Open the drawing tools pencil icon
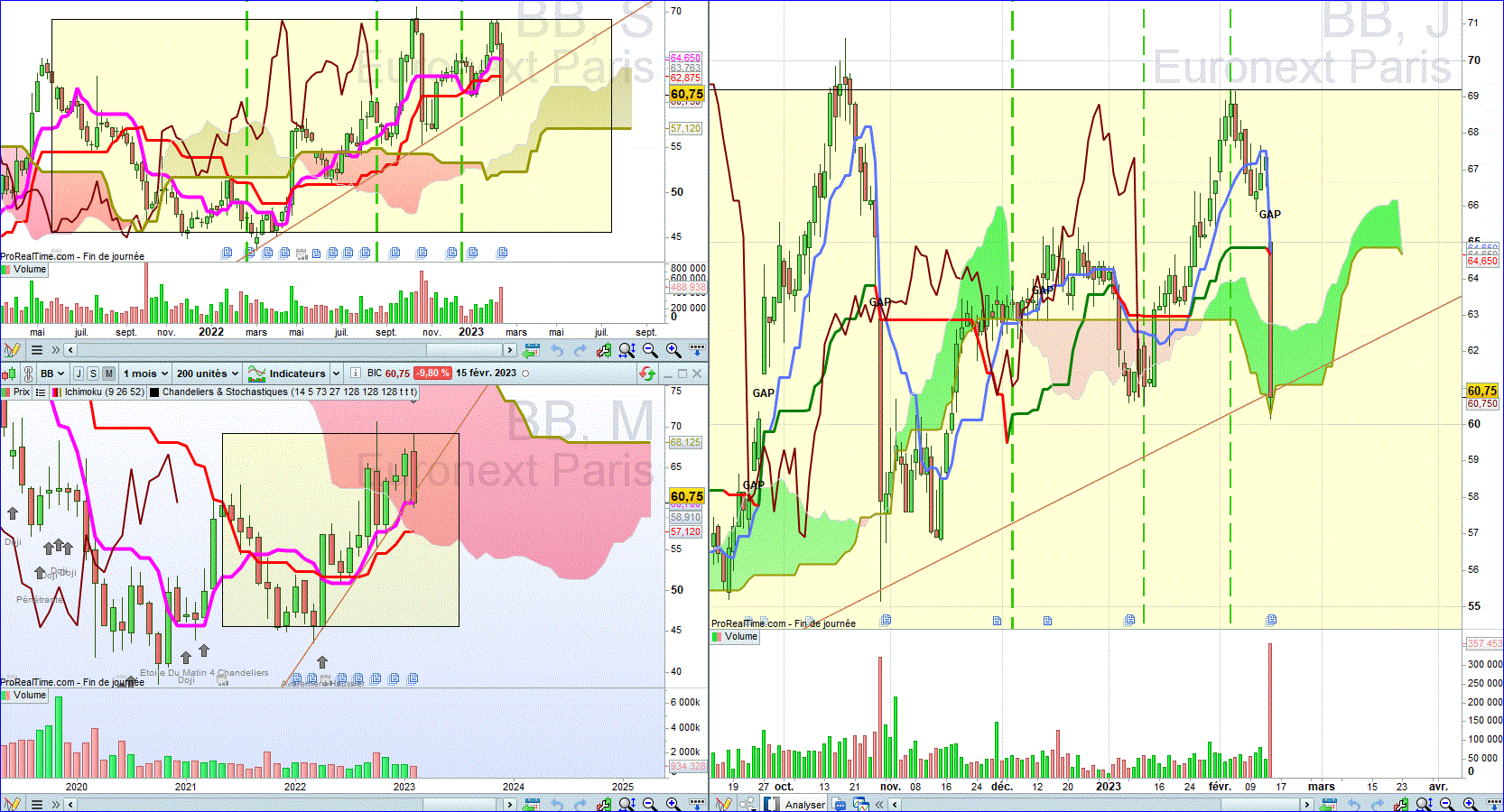Screen dimensions: 1504x812 12,350
